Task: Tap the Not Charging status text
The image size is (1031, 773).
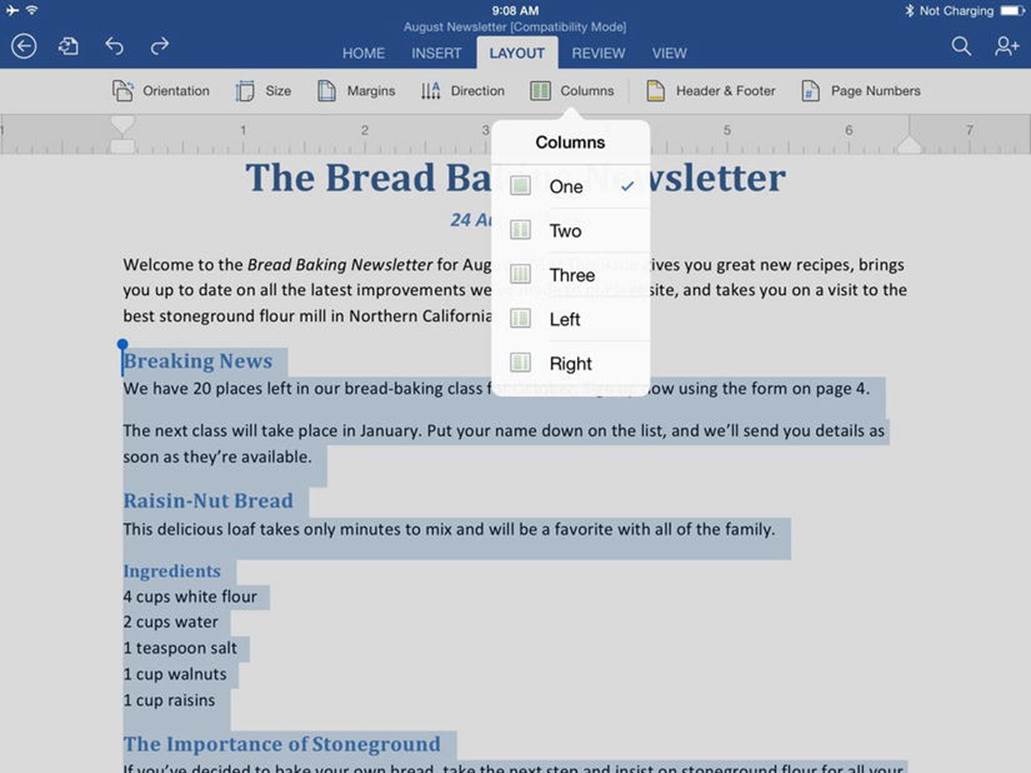Action: [x=957, y=11]
